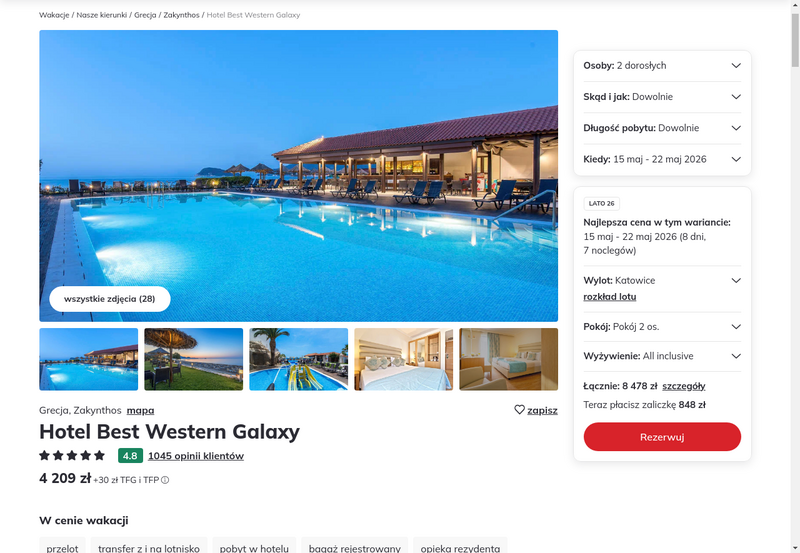Click the red Rezerwuj button
The width and height of the screenshot is (800, 553).
click(x=662, y=437)
